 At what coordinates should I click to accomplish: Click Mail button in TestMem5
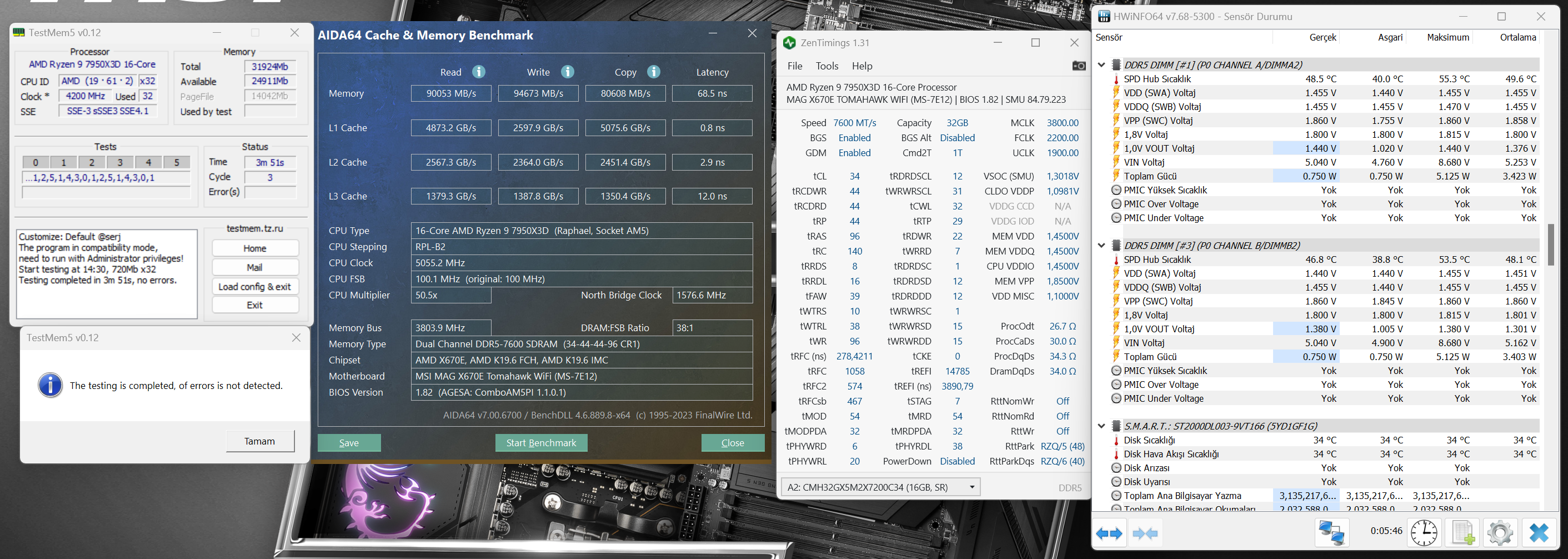255,267
